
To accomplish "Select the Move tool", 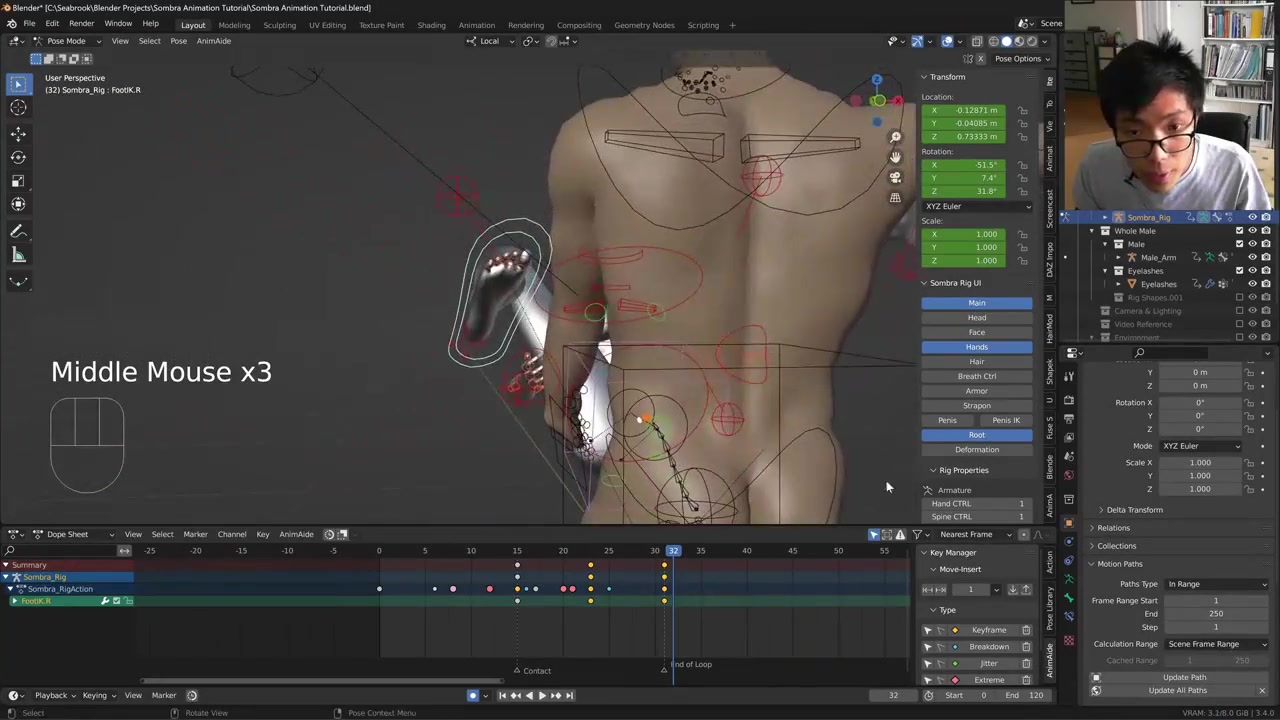I will tap(18, 133).
